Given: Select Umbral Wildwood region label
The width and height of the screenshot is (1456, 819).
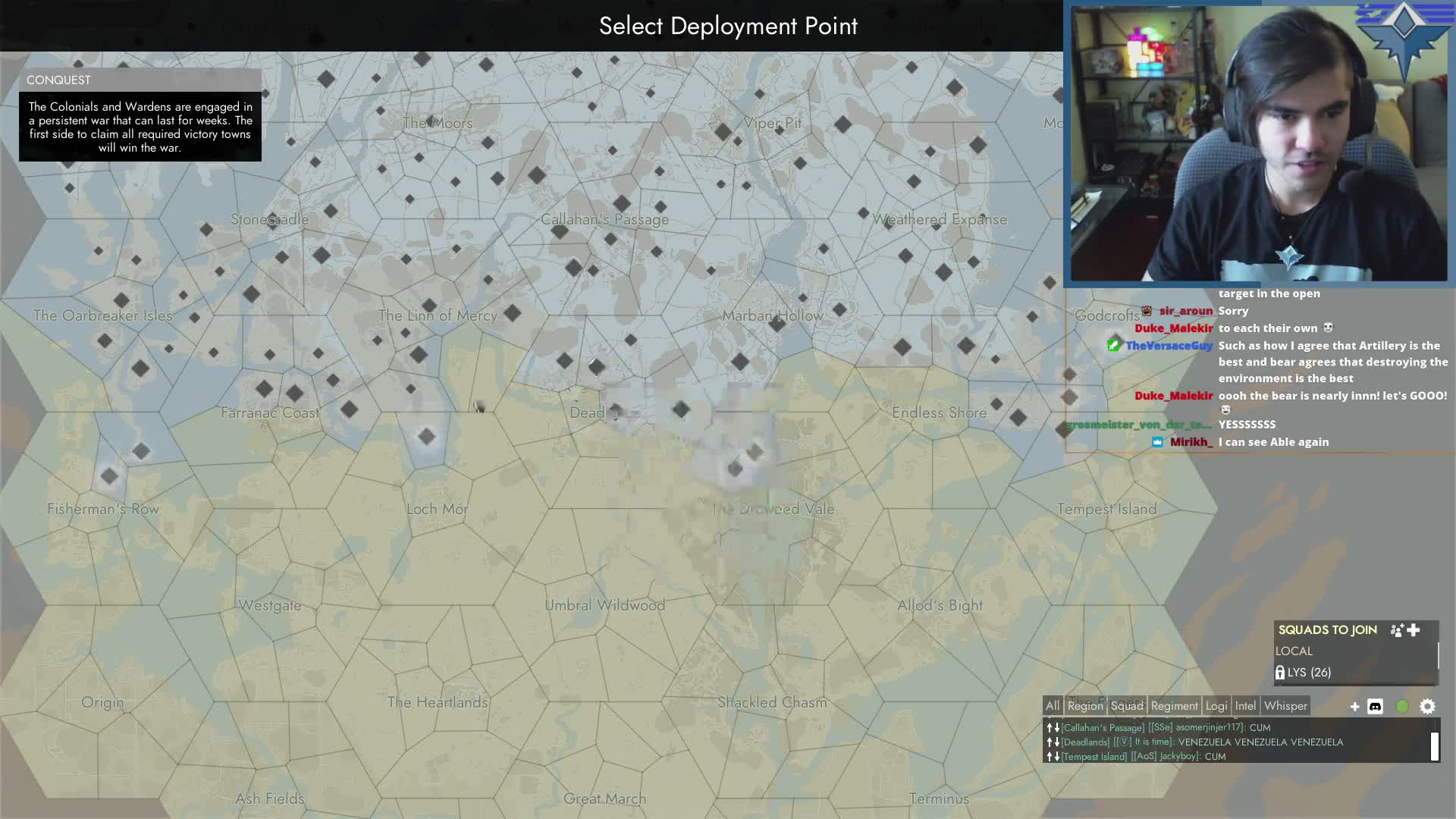Looking at the screenshot, I should (x=604, y=605).
